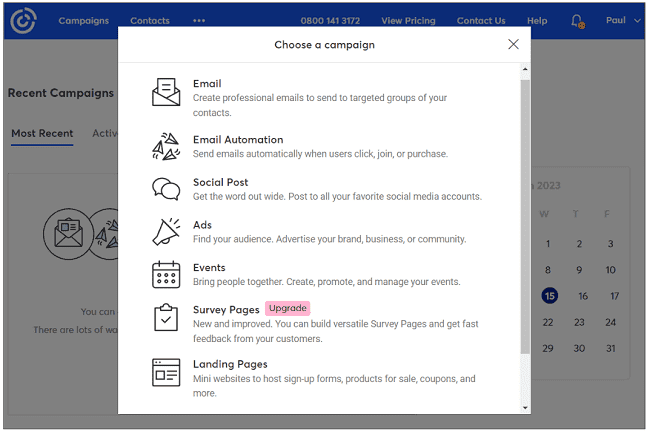Select the Email Automation paper planes icon
650x434 pixels.
[x=166, y=147]
